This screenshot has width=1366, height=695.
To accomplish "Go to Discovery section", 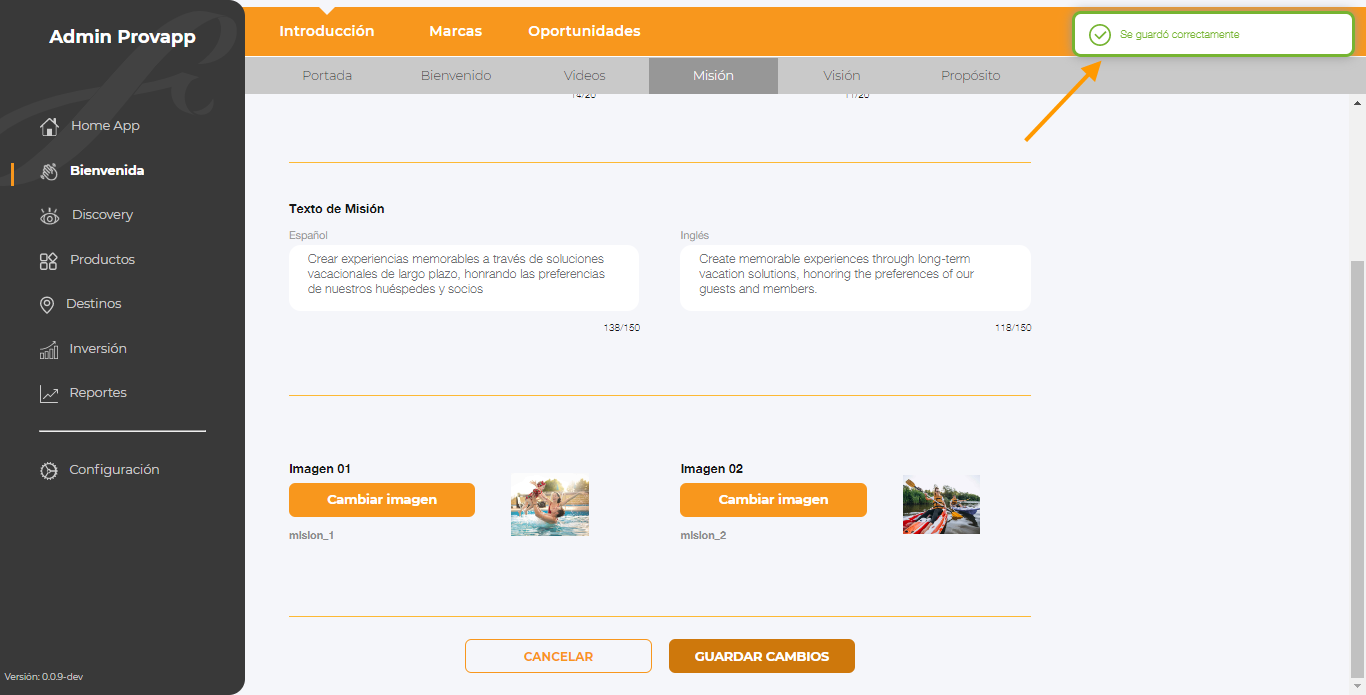I will (x=102, y=215).
